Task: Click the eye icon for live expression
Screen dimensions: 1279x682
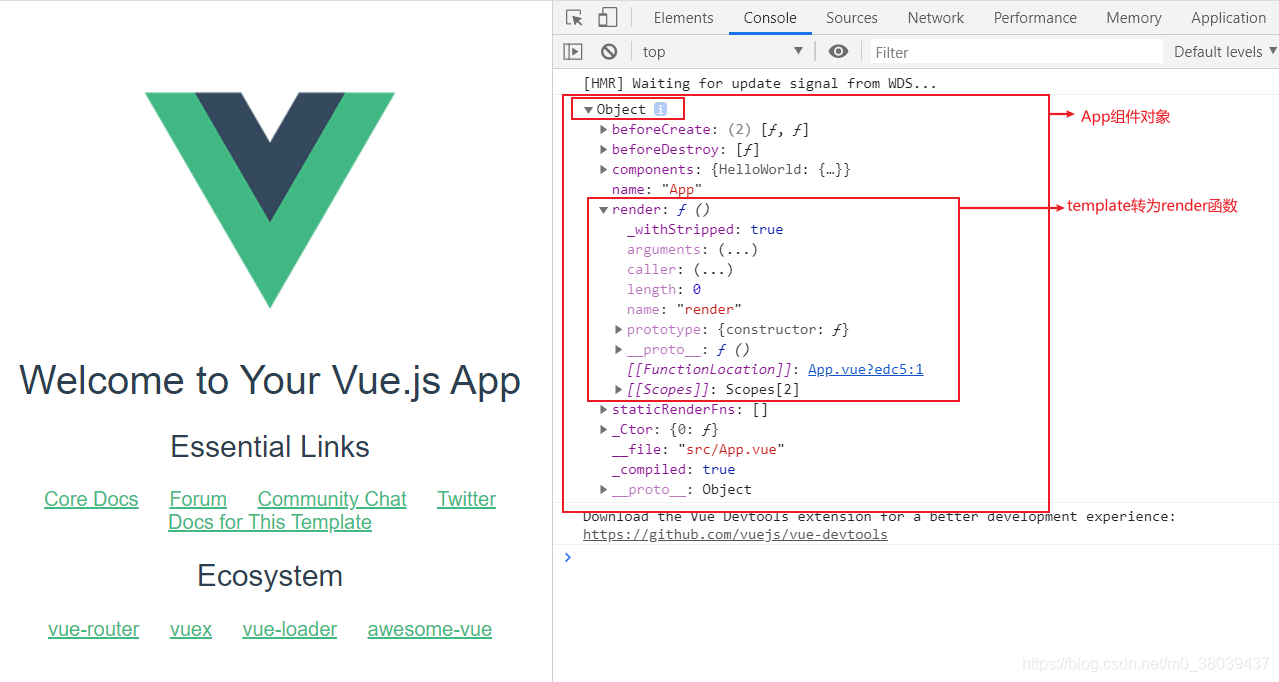Action: [838, 51]
